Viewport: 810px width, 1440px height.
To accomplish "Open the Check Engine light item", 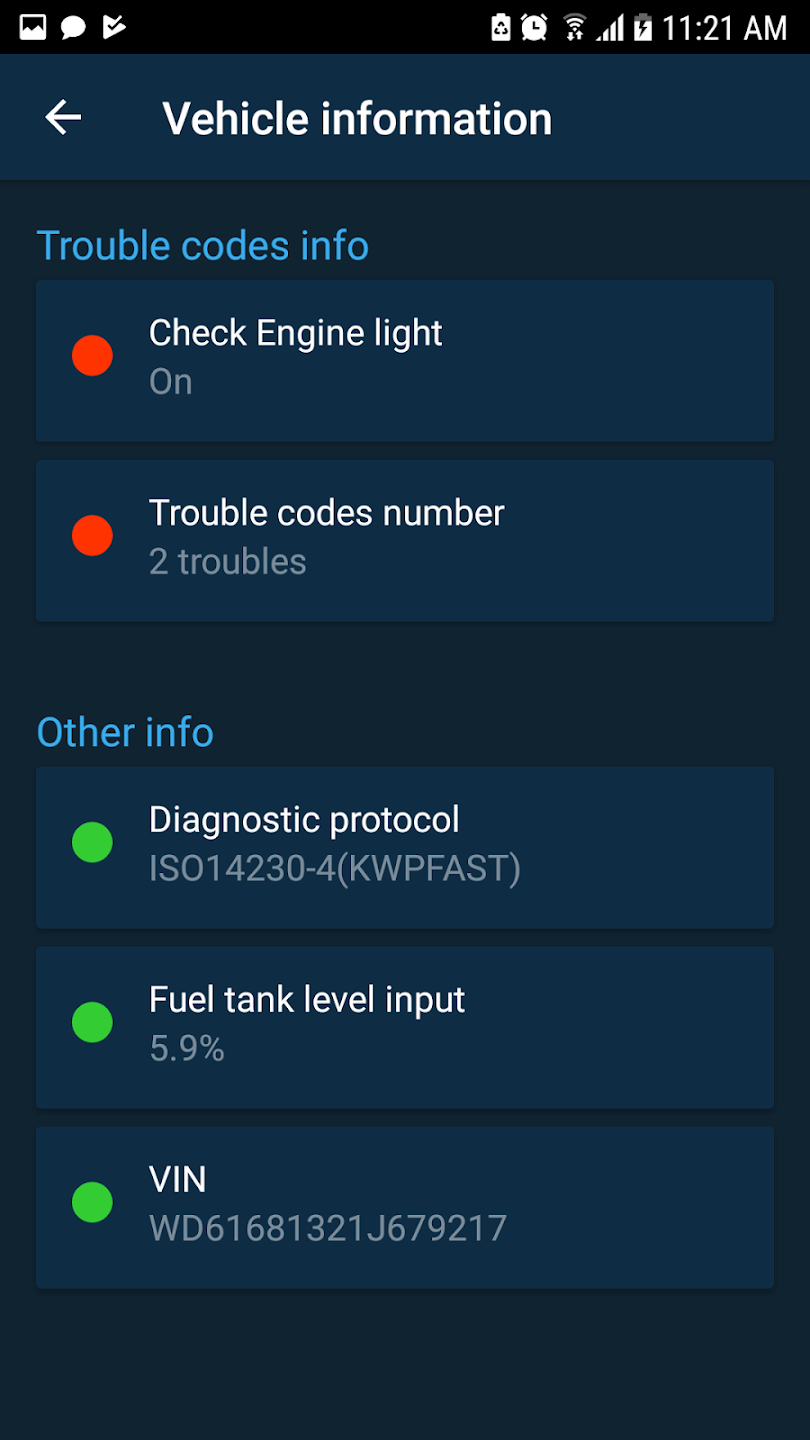I will [x=405, y=360].
